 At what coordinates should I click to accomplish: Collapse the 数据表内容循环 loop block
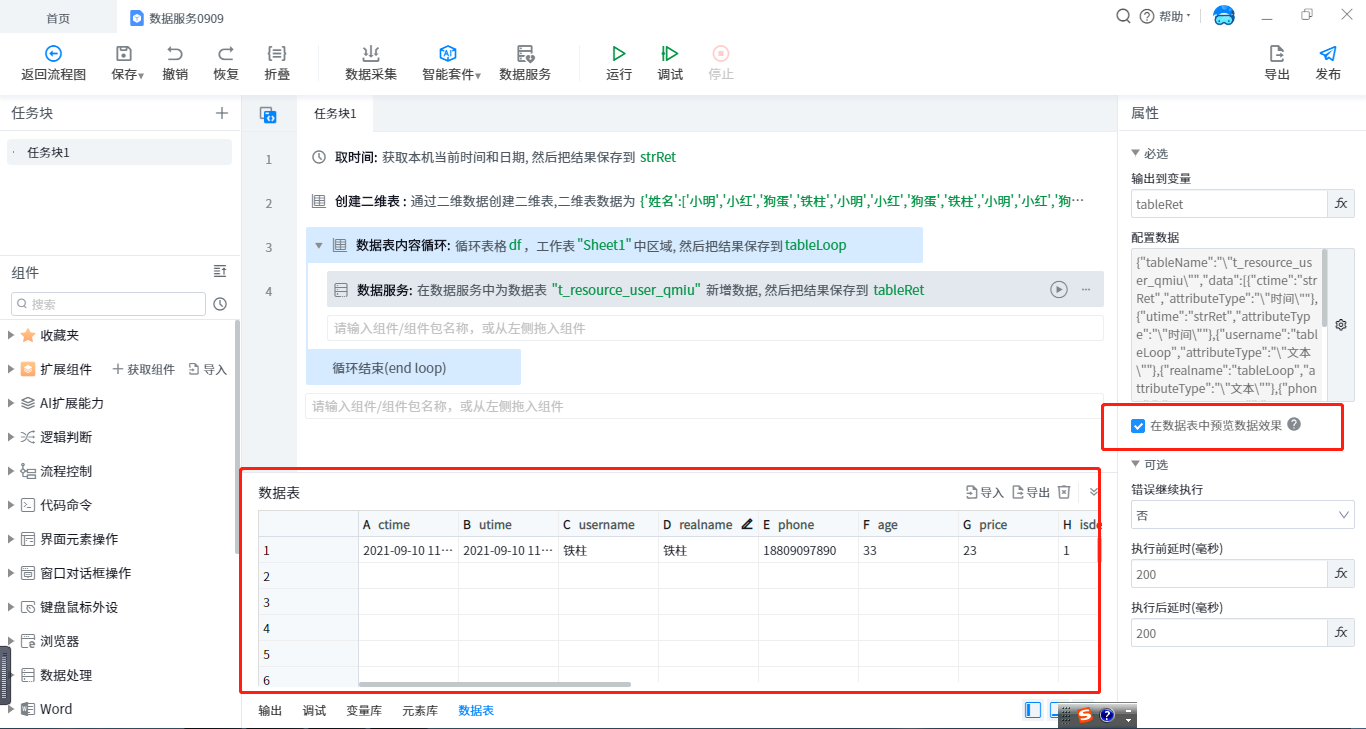319,246
